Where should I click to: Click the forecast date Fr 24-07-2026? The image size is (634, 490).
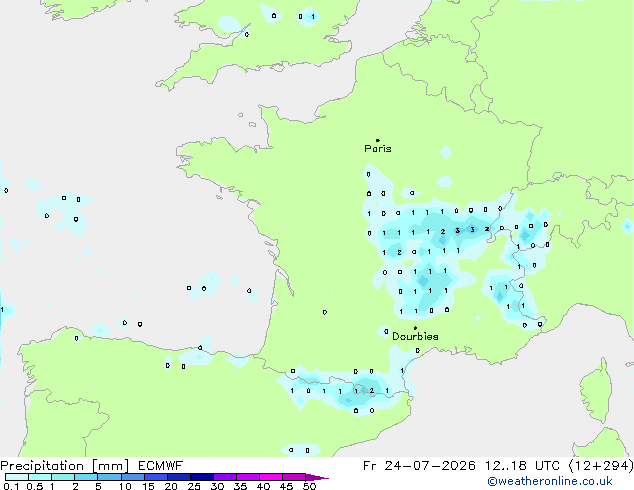click(419, 466)
